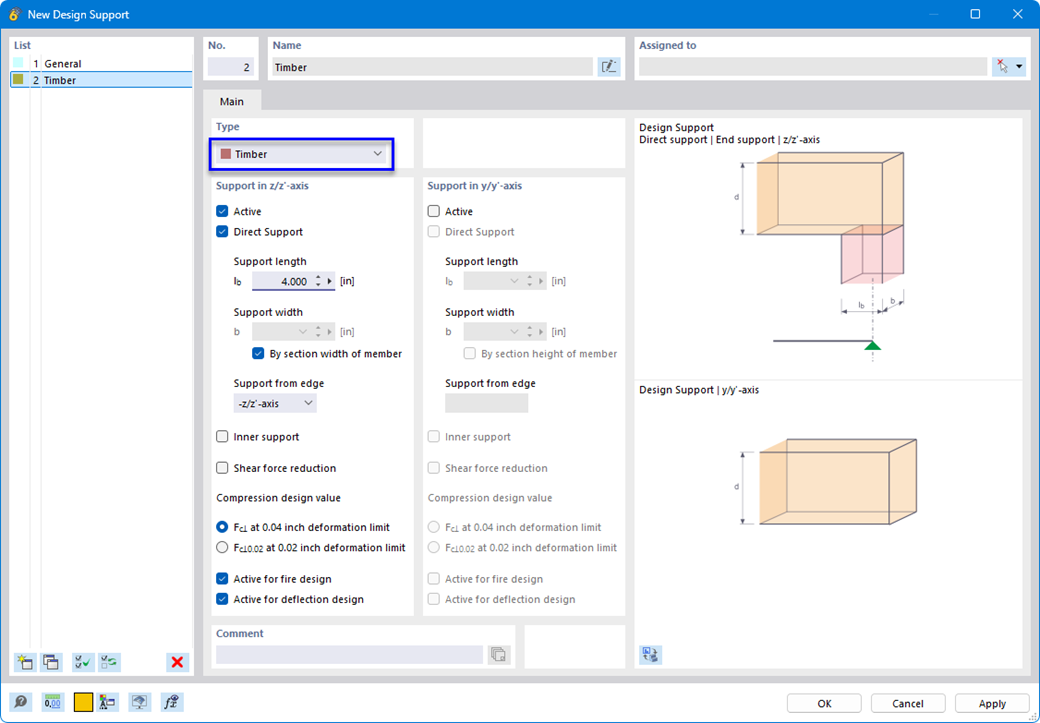
Task: Select General in the list
Action: (x=63, y=64)
